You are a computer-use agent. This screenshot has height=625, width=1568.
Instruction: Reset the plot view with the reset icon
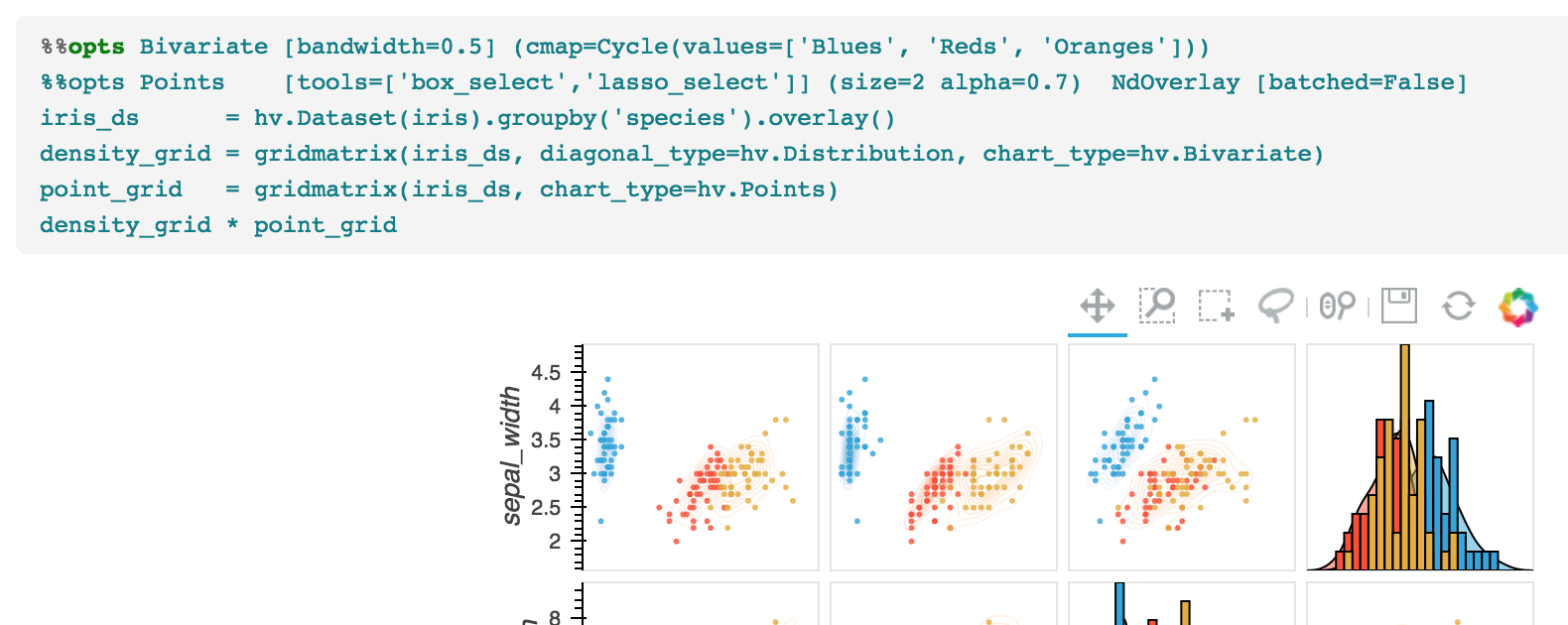coord(1457,306)
